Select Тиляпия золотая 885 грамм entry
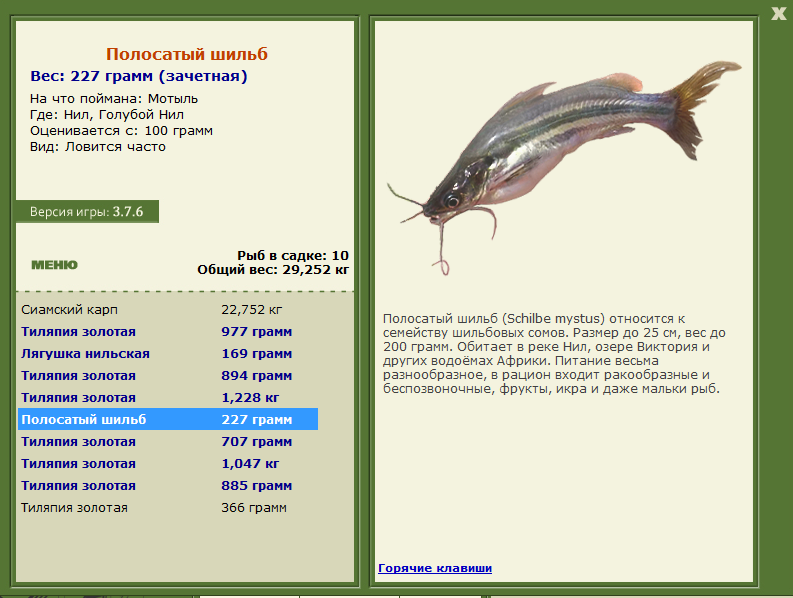Viewport: 793px width, 598px height. click(168, 486)
